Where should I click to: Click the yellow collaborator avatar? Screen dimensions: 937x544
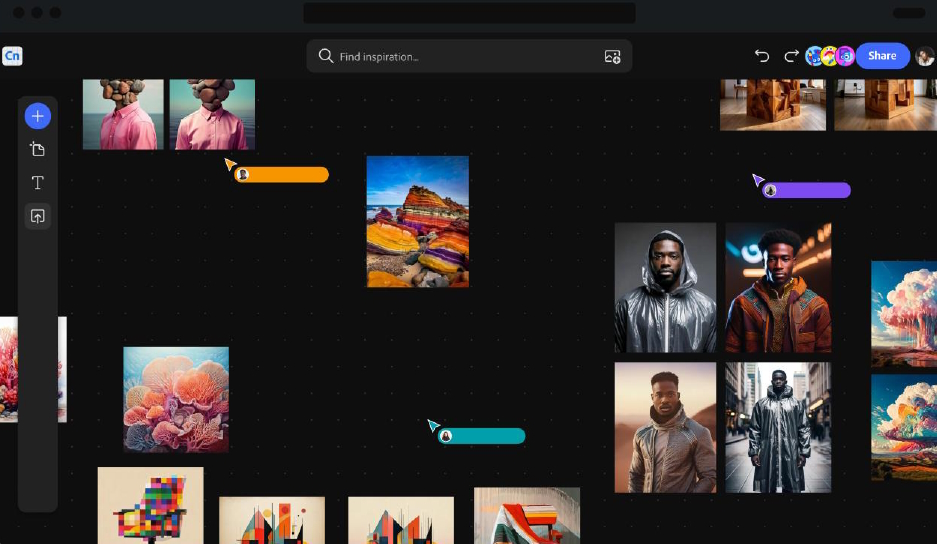click(x=829, y=56)
